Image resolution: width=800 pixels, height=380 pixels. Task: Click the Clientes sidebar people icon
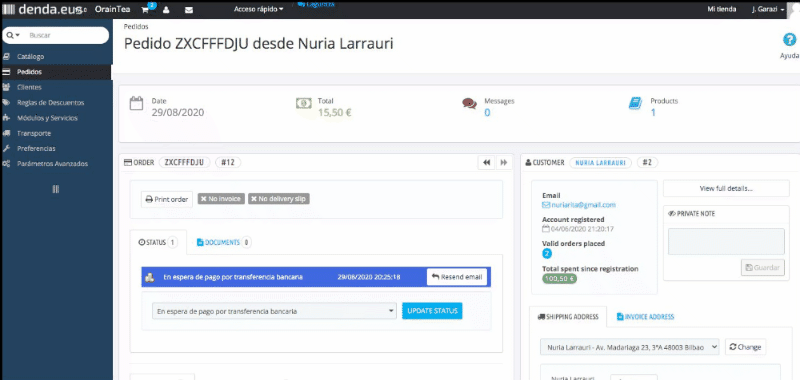click(x=7, y=87)
